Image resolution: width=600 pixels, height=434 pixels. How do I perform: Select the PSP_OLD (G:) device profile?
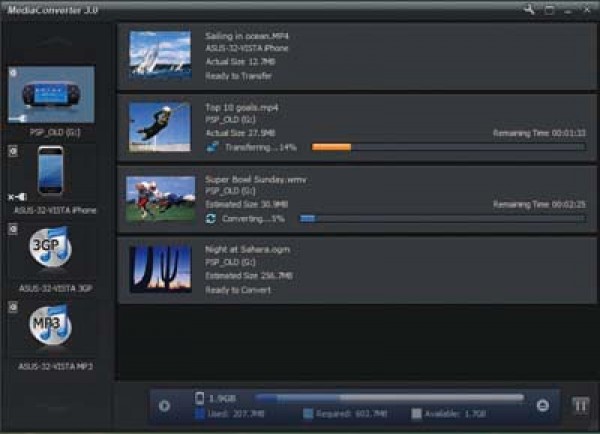pos(57,96)
